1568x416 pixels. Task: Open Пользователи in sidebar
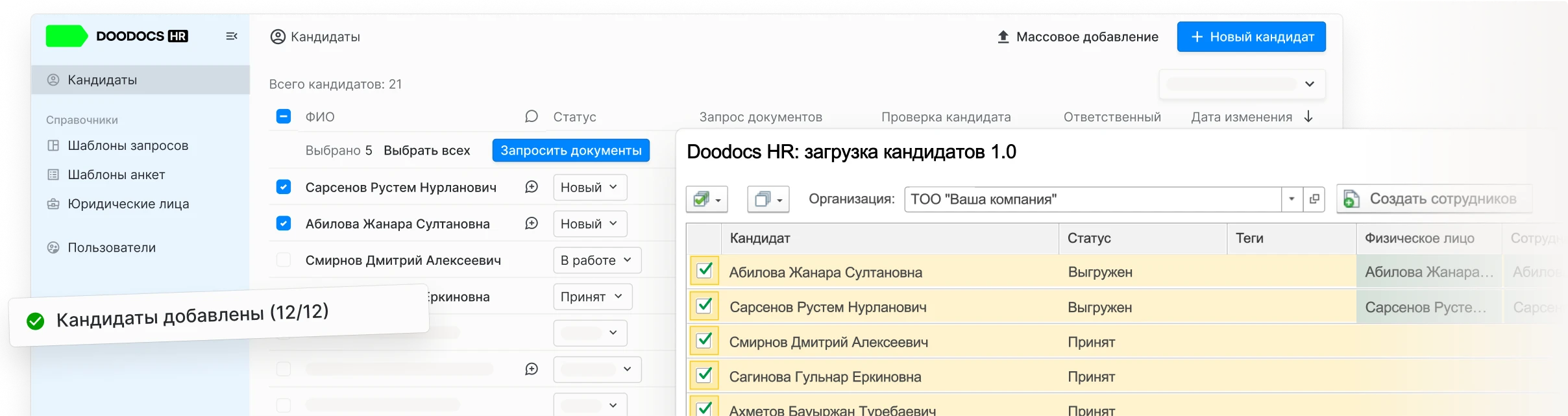pyautogui.click(x=112, y=247)
